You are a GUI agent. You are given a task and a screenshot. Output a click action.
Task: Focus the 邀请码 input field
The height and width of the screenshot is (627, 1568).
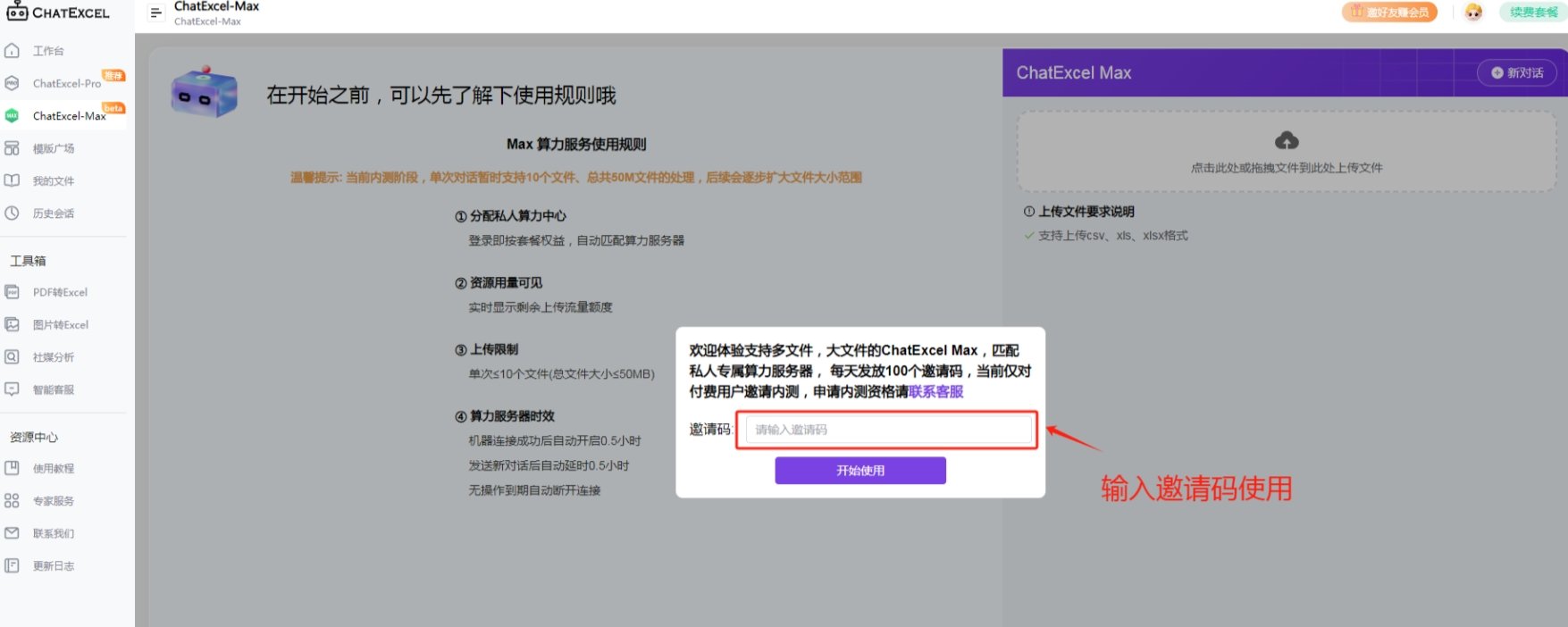click(x=888, y=430)
